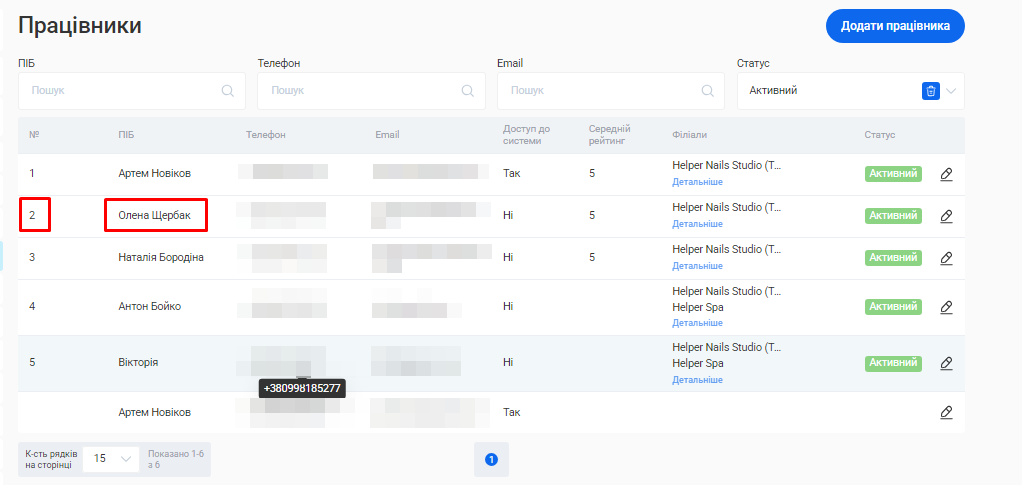Open Детальніше link for Антон Бойко
1022x485 pixels.
click(697, 323)
